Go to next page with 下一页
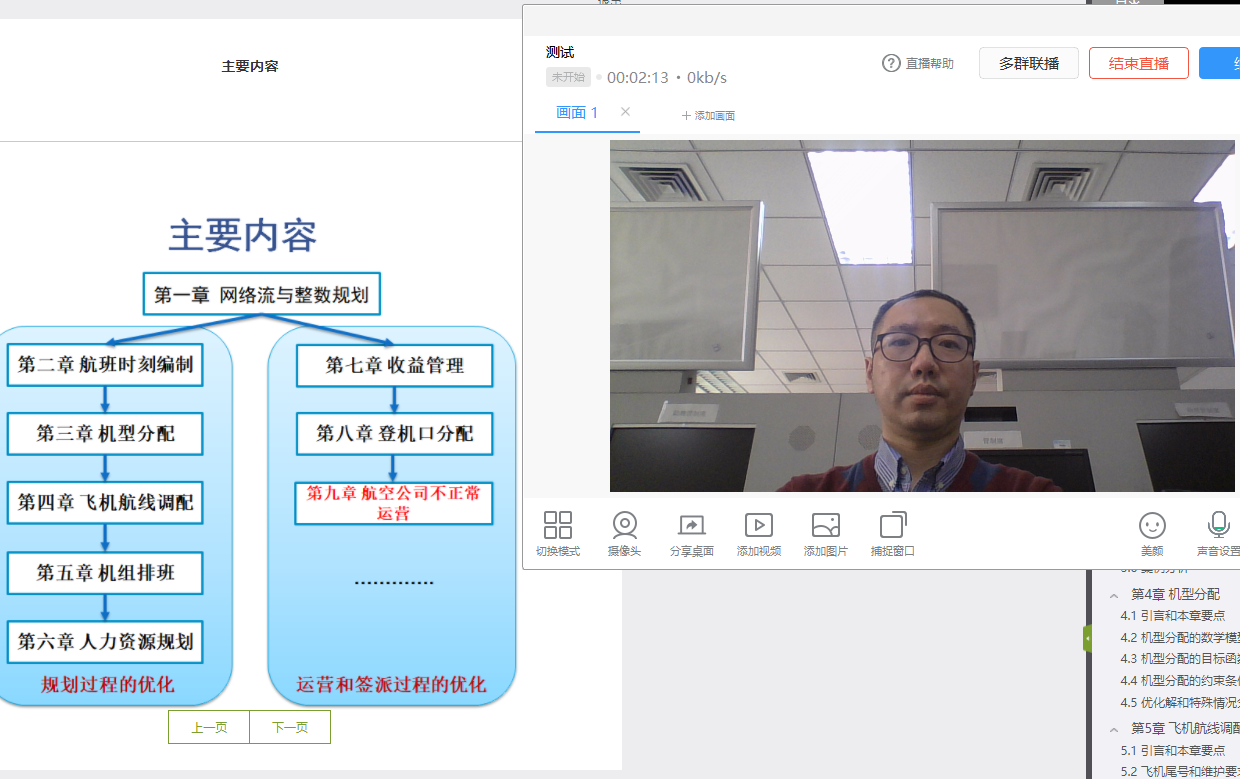The height and width of the screenshot is (779, 1240). [290, 728]
